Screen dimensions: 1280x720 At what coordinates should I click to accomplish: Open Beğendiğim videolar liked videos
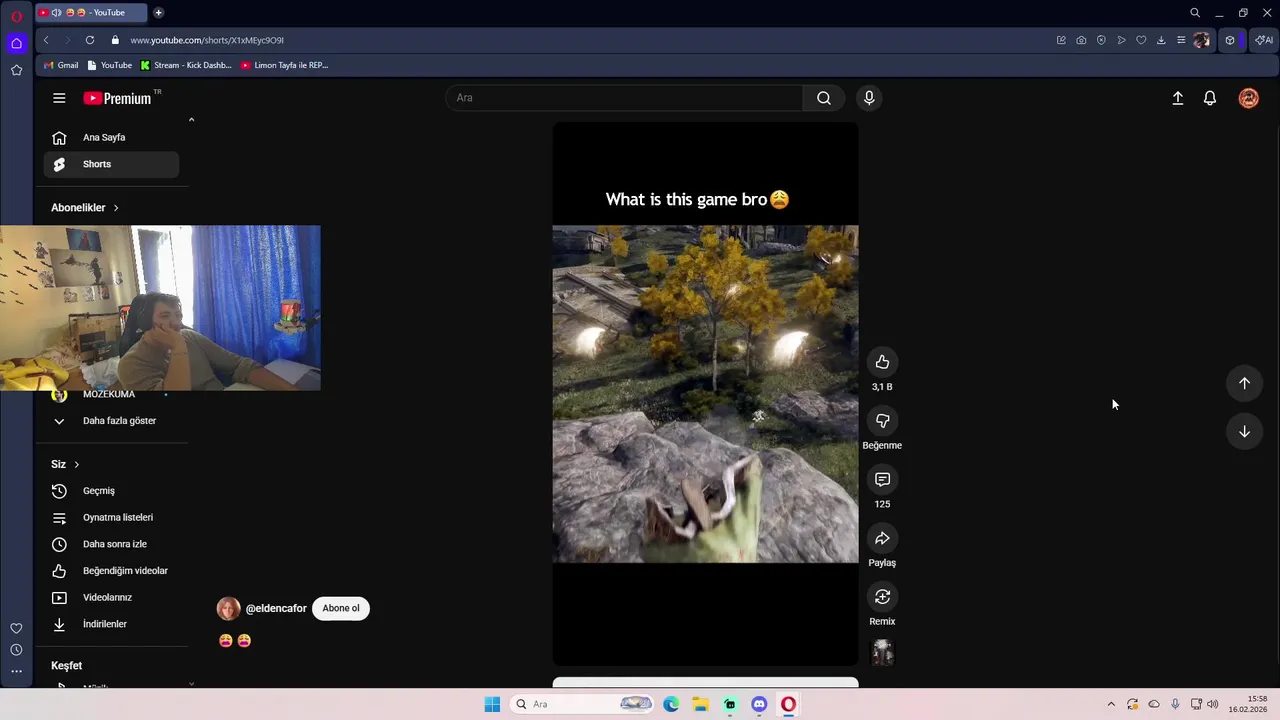tap(111, 571)
